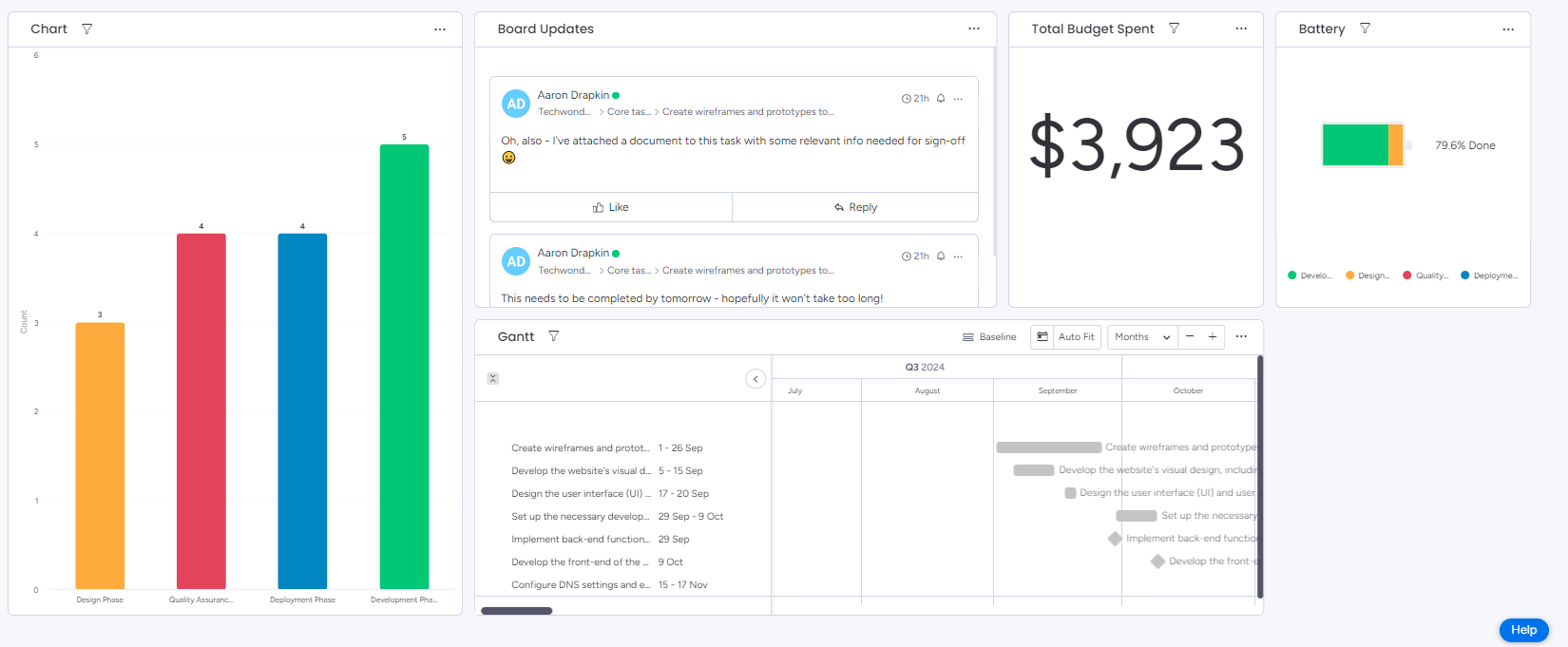Click the Gantt horizontal scrollbar thumb
This screenshot has height=647, width=1568.
click(x=516, y=611)
